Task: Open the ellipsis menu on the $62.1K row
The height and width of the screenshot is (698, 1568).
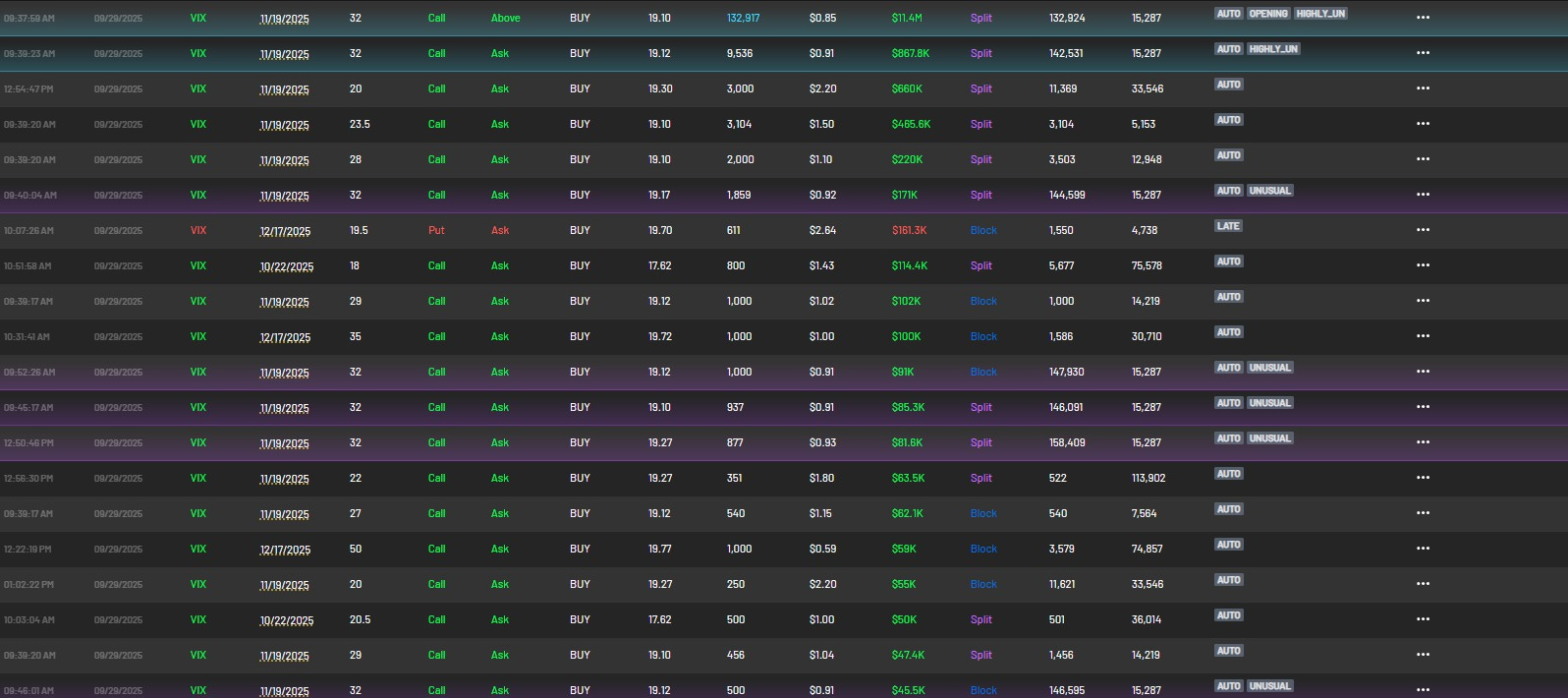Action: pyautogui.click(x=1423, y=513)
